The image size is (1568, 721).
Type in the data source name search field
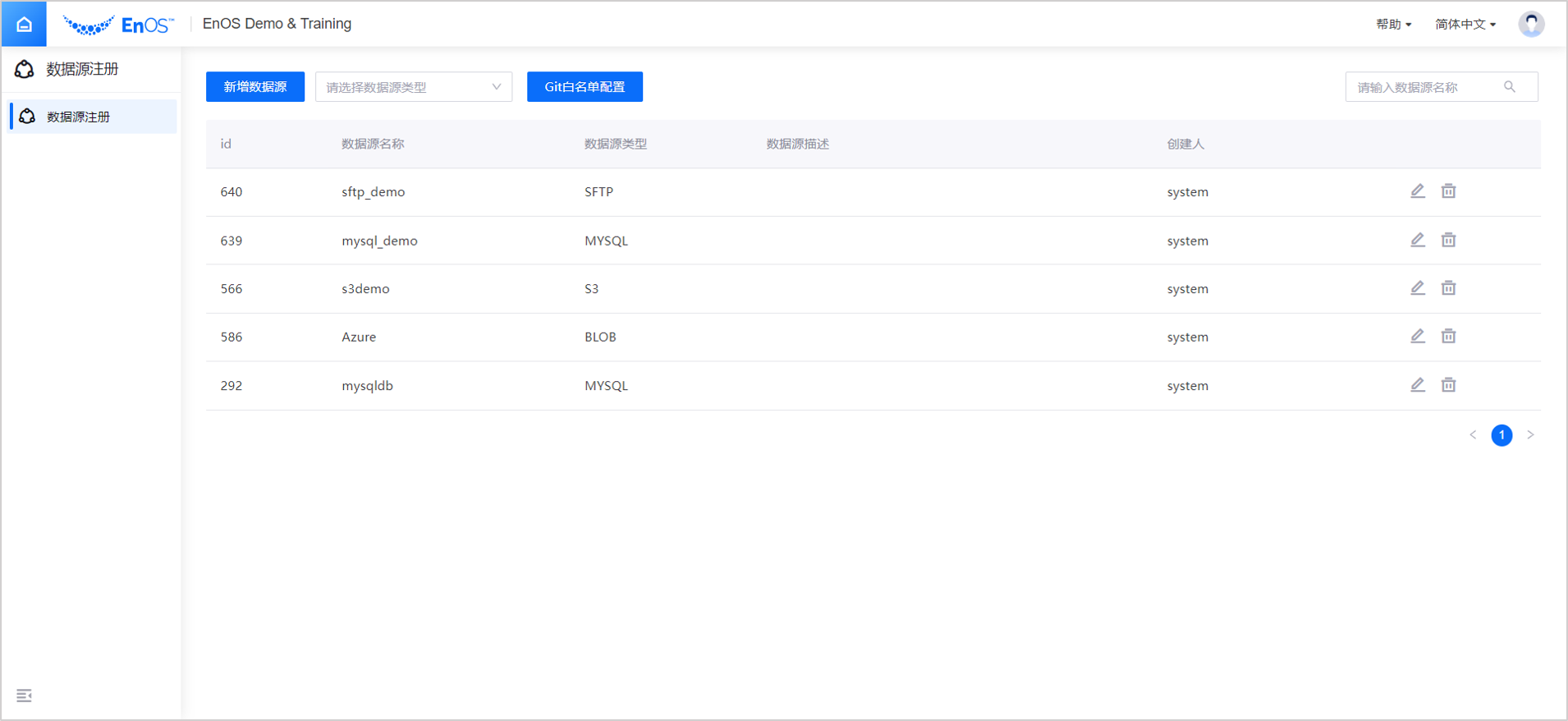point(1424,87)
